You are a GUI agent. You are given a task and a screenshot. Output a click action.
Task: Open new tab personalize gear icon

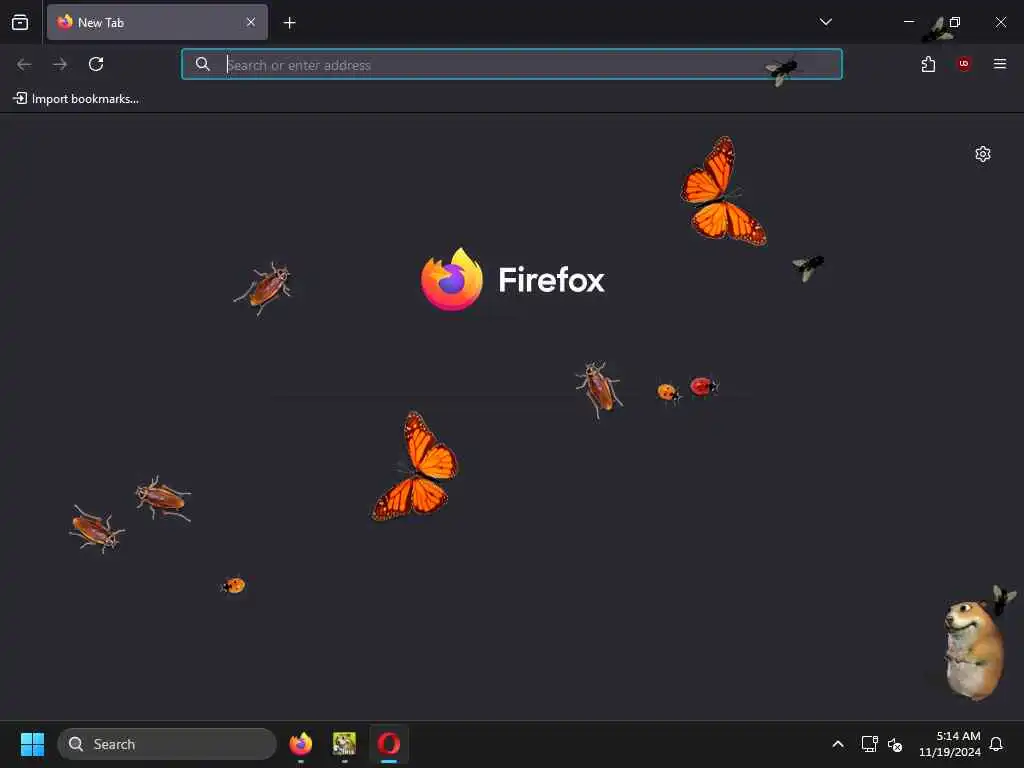coord(983,154)
